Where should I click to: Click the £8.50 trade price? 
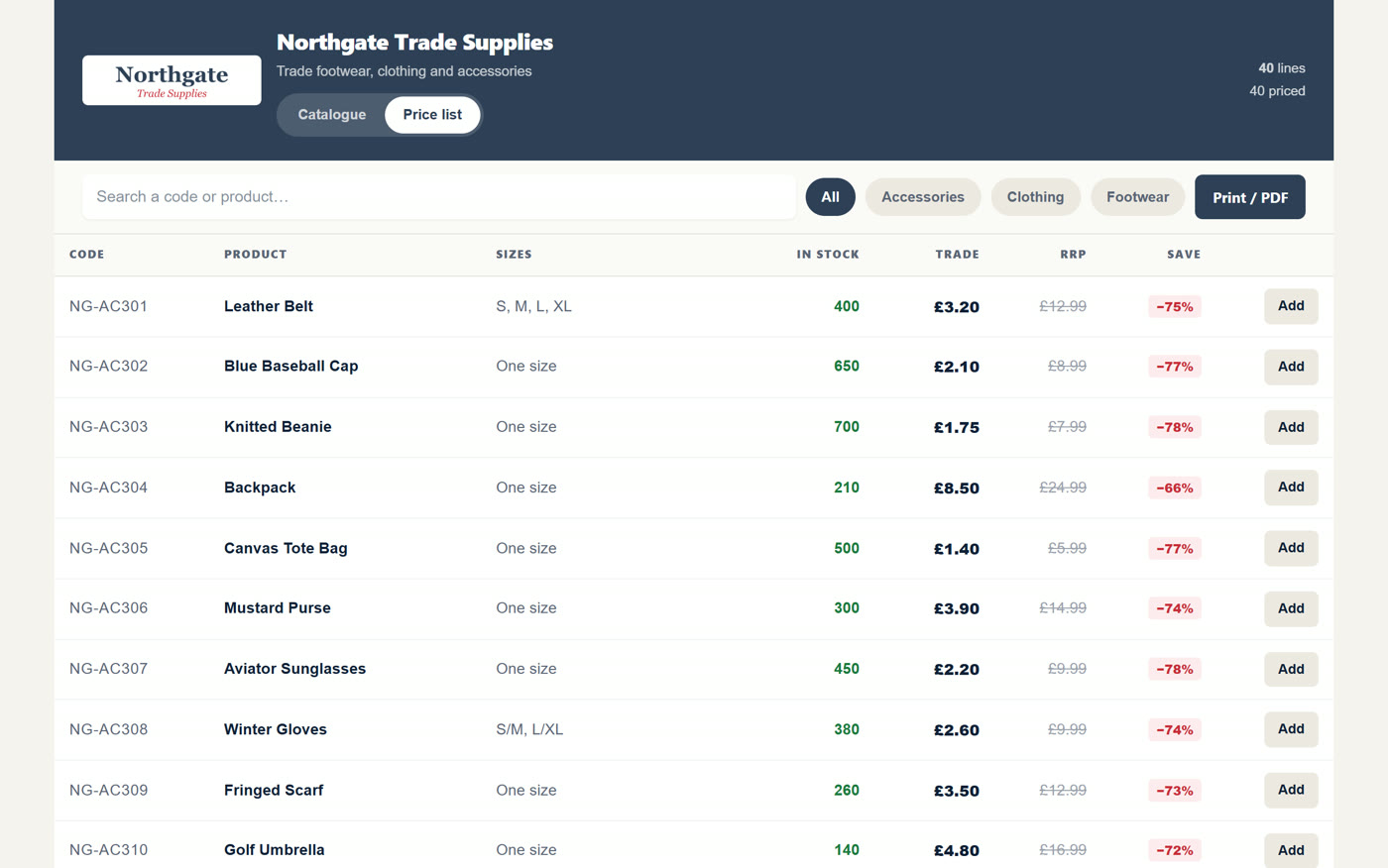pos(957,488)
